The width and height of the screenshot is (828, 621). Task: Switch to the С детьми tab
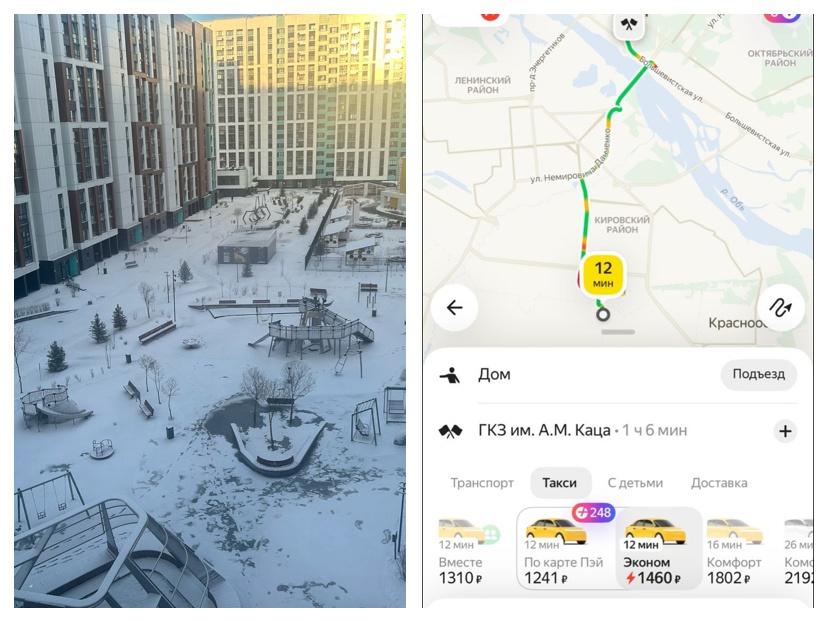click(635, 483)
